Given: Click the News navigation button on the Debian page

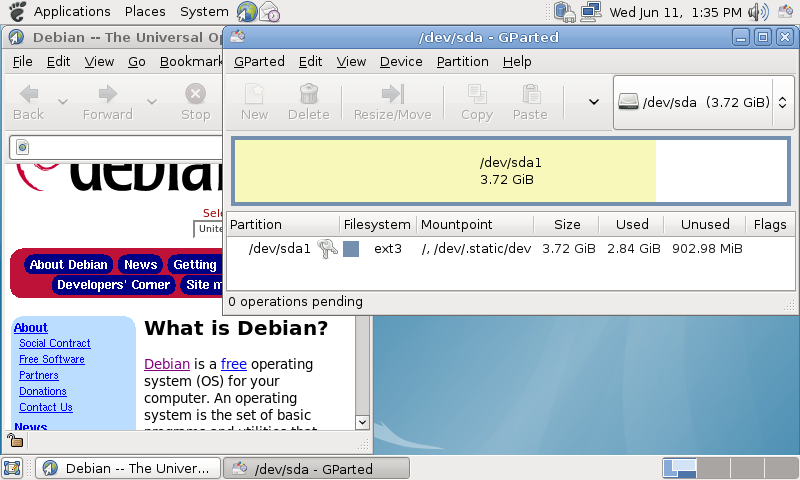Looking at the screenshot, I should click(x=140, y=264).
